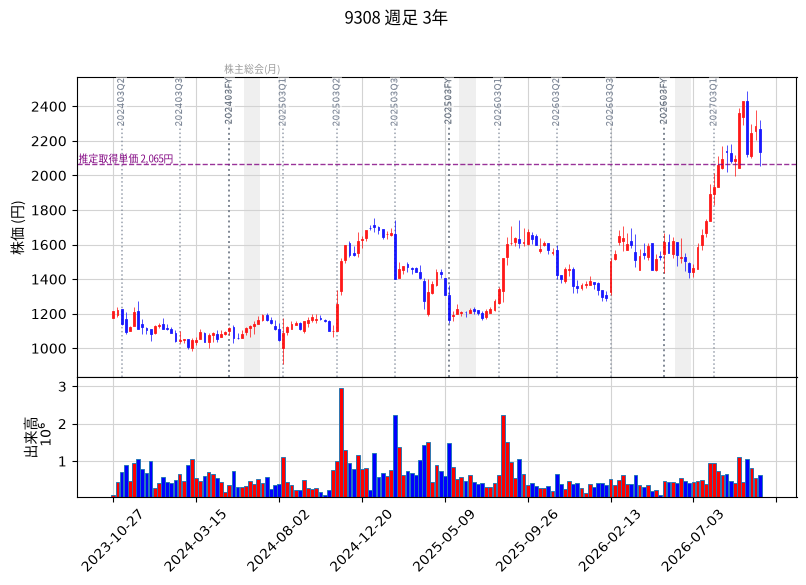This screenshot has height=585, width=806.
Task: Select the "202403Q3" quarter marker label
Action: pos(179,102)
